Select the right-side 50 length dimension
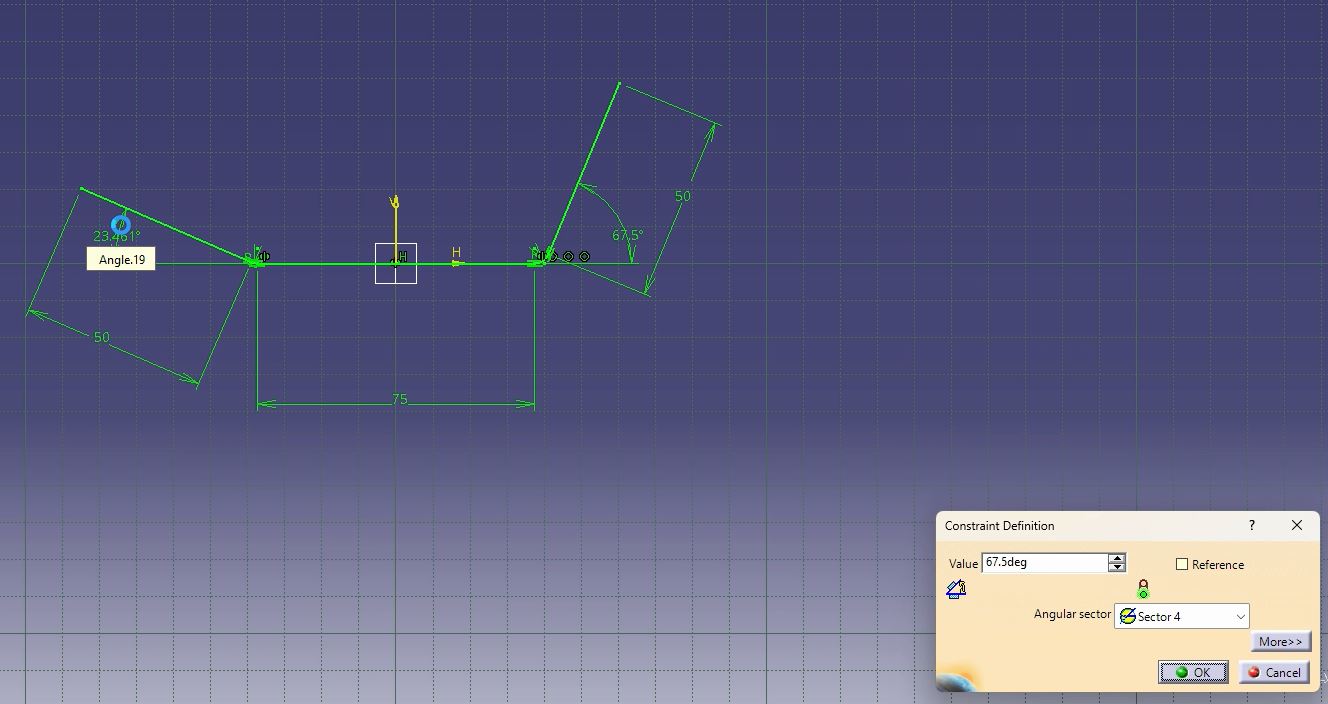Image resolution: width=1328 pixels, height=704 pixels. [682, 196]
